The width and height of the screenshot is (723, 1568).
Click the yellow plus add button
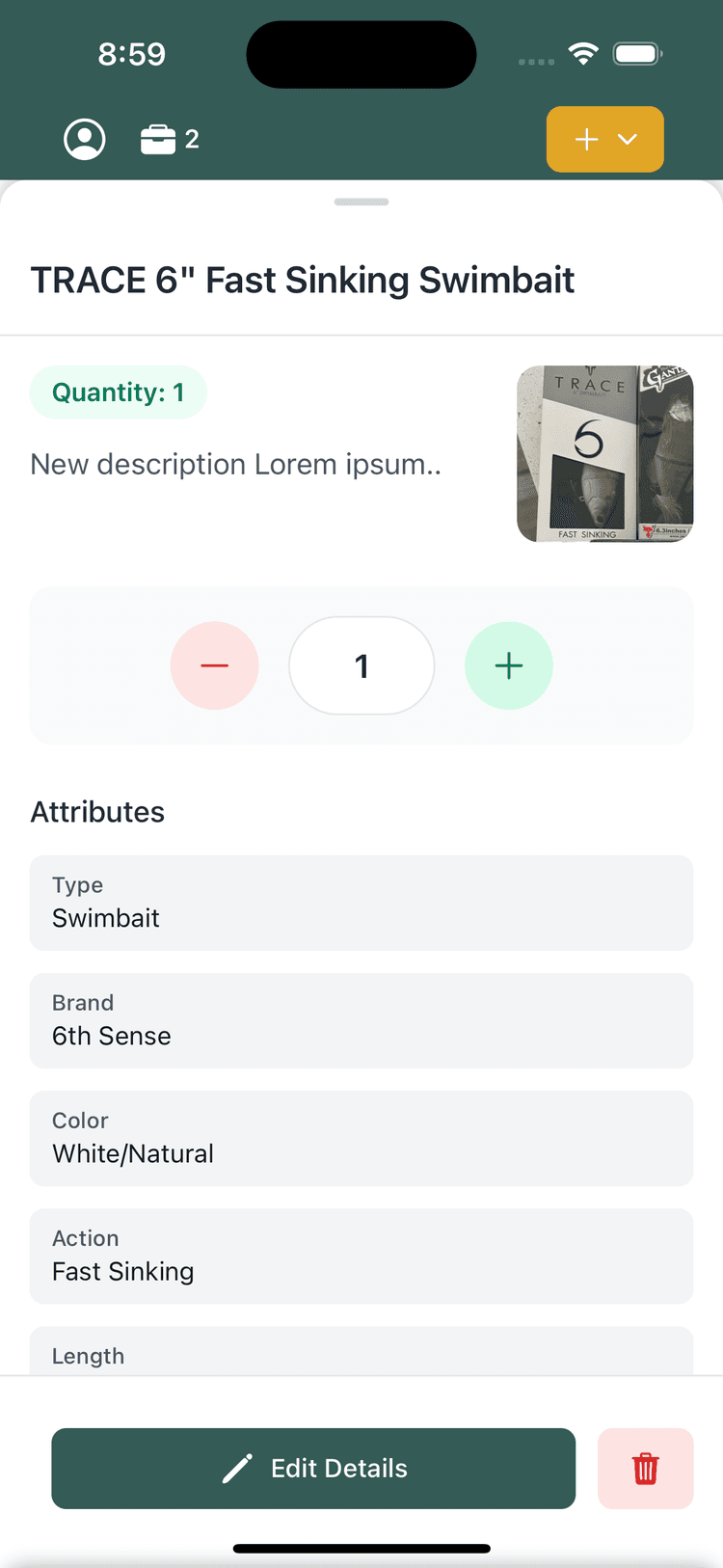pos(586,140)
